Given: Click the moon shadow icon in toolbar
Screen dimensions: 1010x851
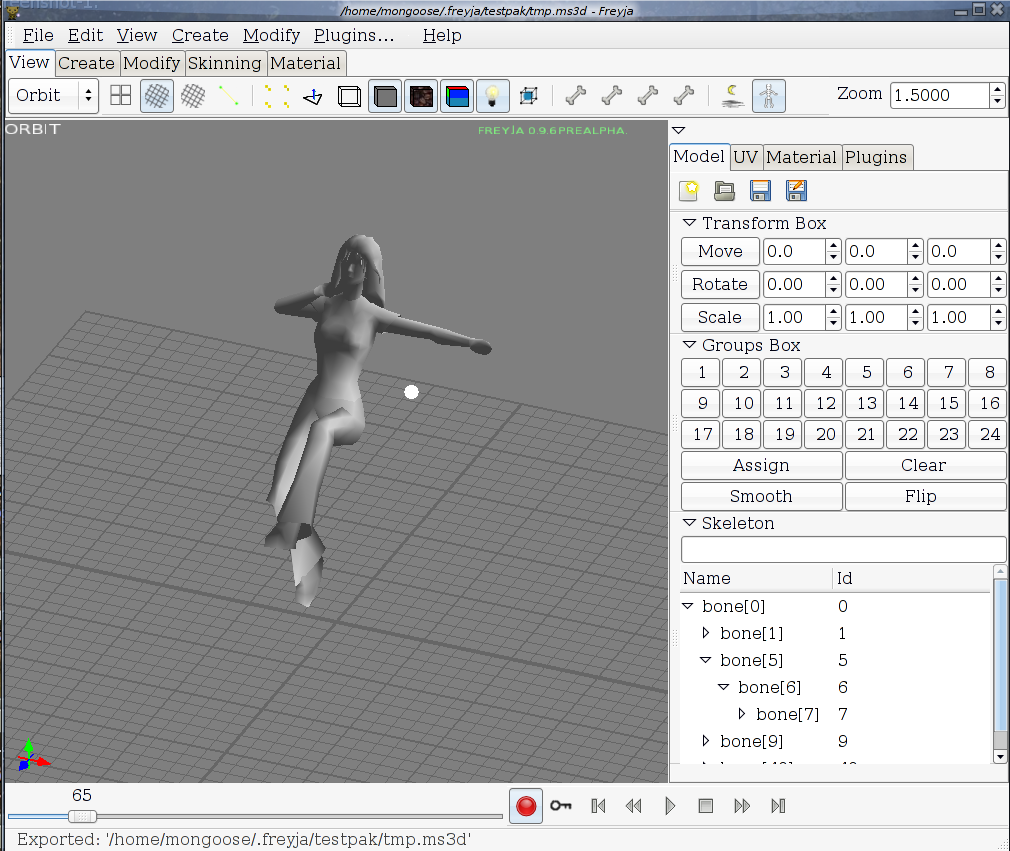Looking at the screenshot, I should [x=732, y=96].
